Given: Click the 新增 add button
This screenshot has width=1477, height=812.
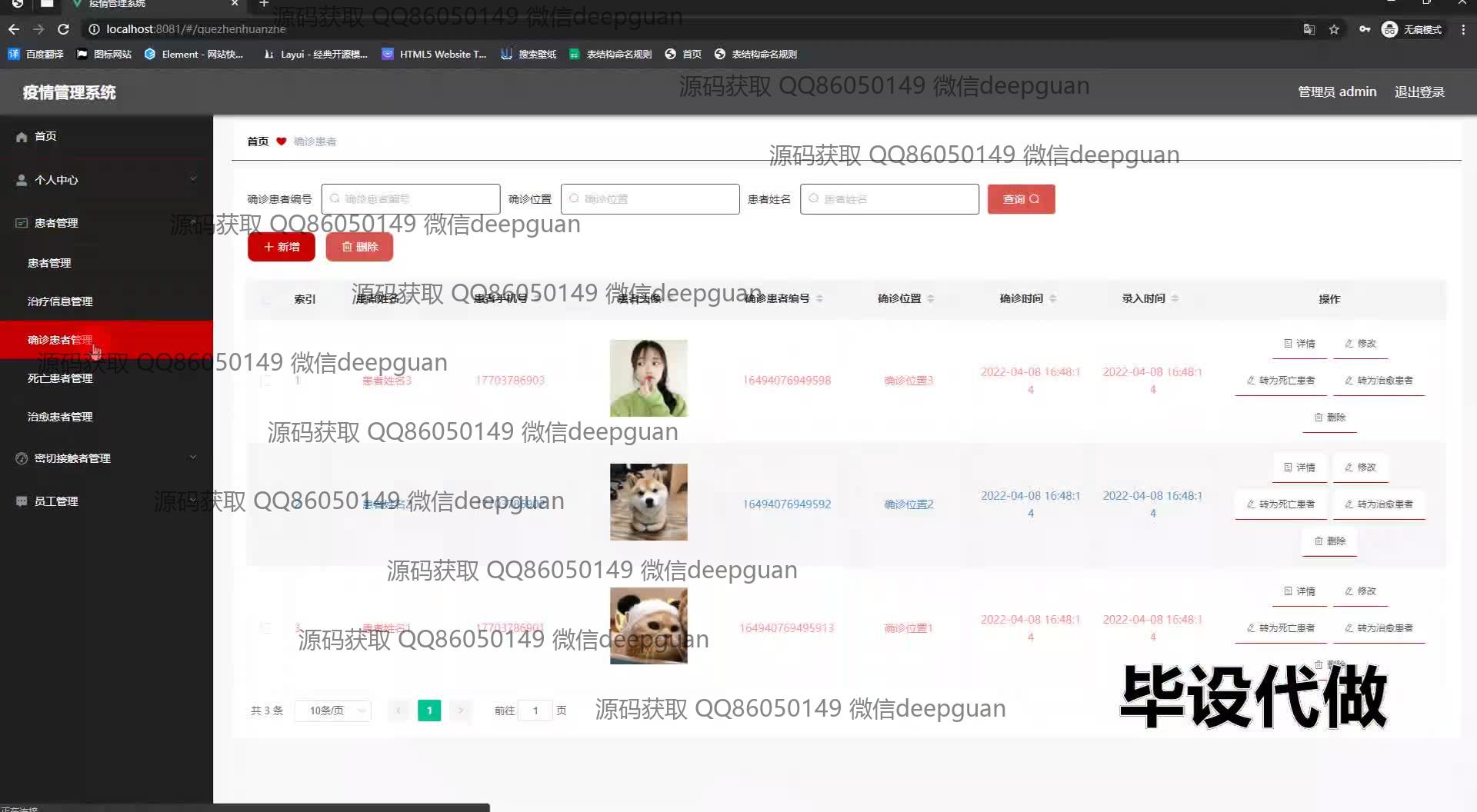Looking at the screenshot, I should [282, 247].
